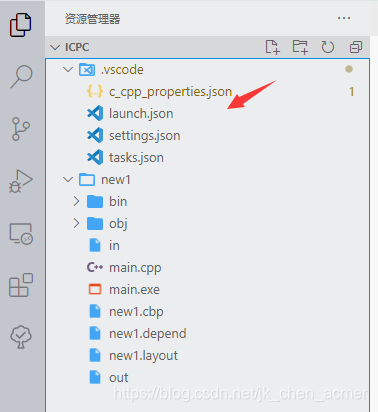Open the Explorer more actions ellipsis
The height and width of the screenshot is (412, 378).
(344, 18)
